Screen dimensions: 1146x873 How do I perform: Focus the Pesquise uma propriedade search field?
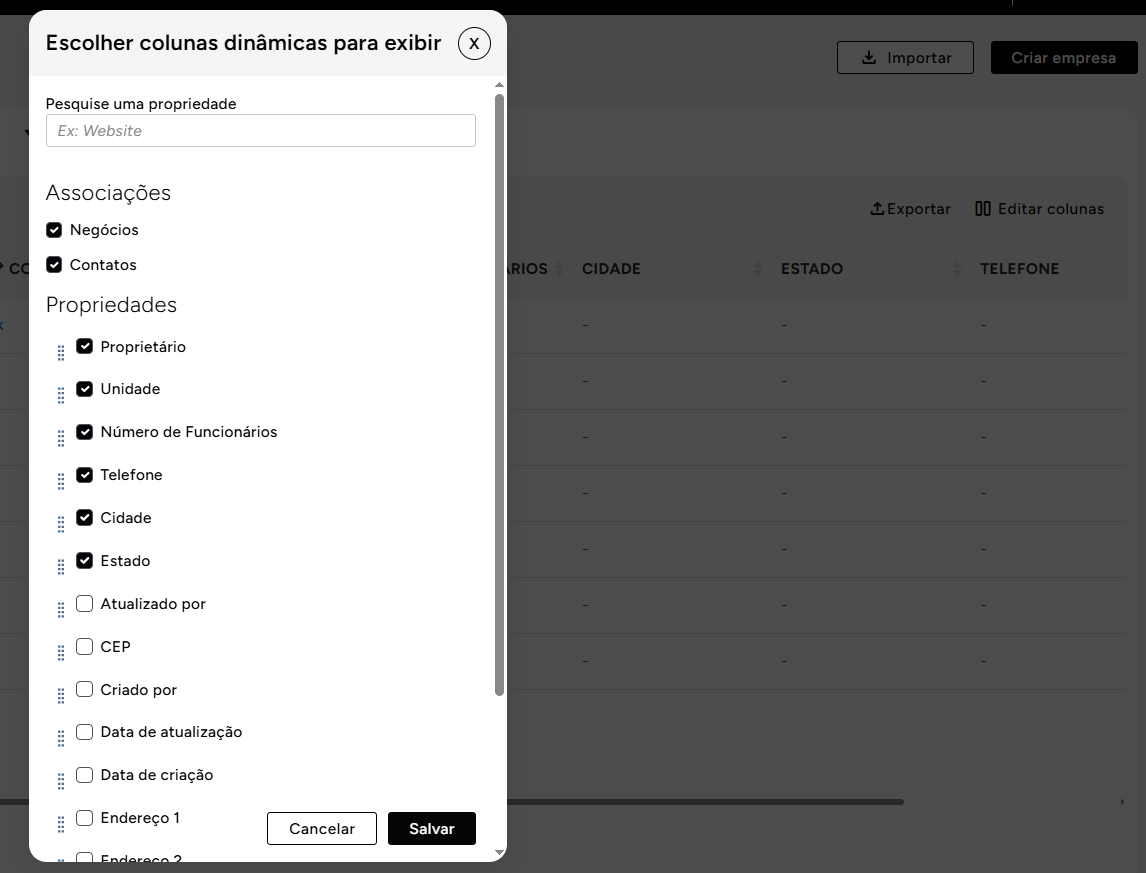pyautogui.click(x=260, y=131)
